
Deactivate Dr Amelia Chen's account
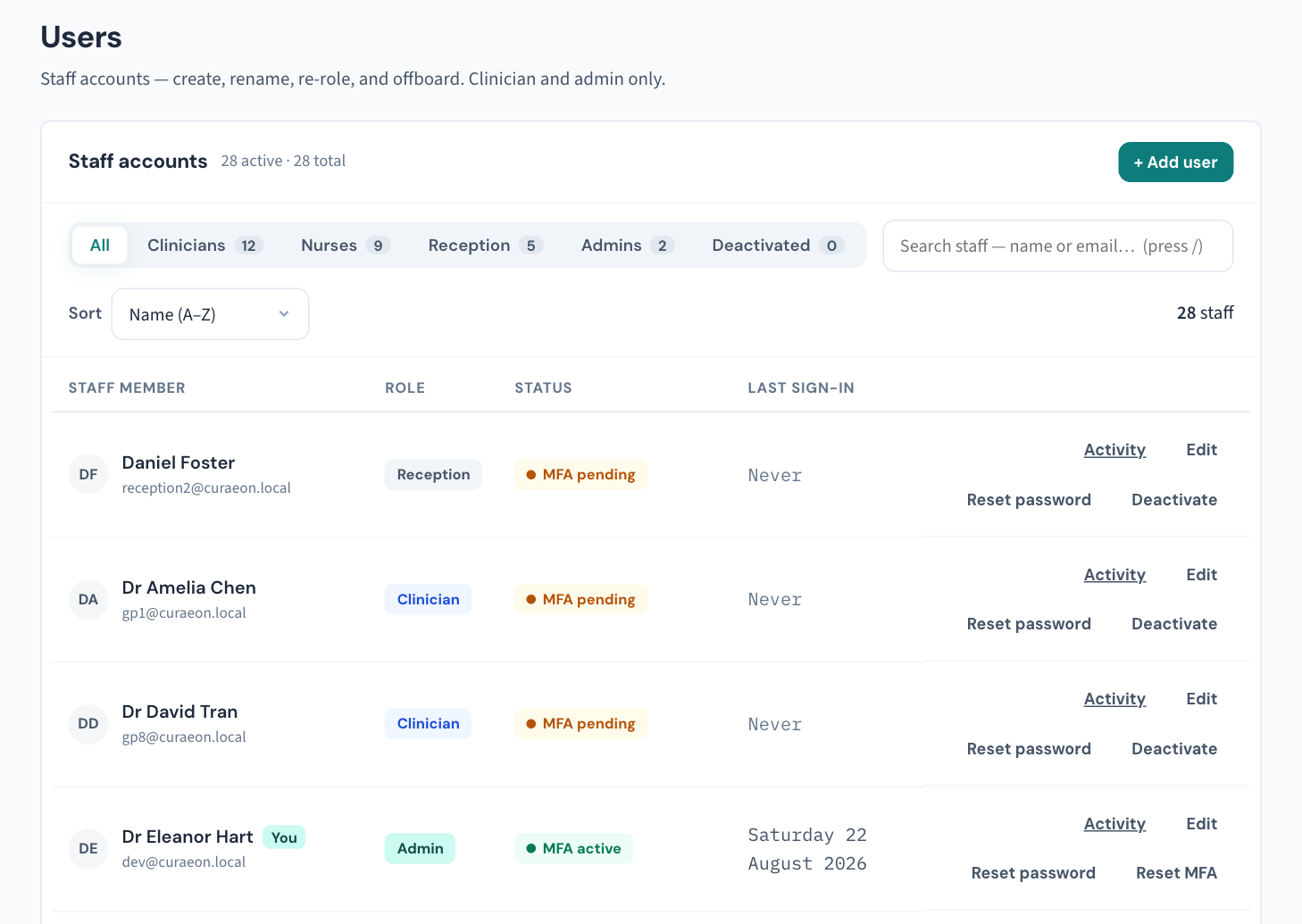tap(1174, 624)
